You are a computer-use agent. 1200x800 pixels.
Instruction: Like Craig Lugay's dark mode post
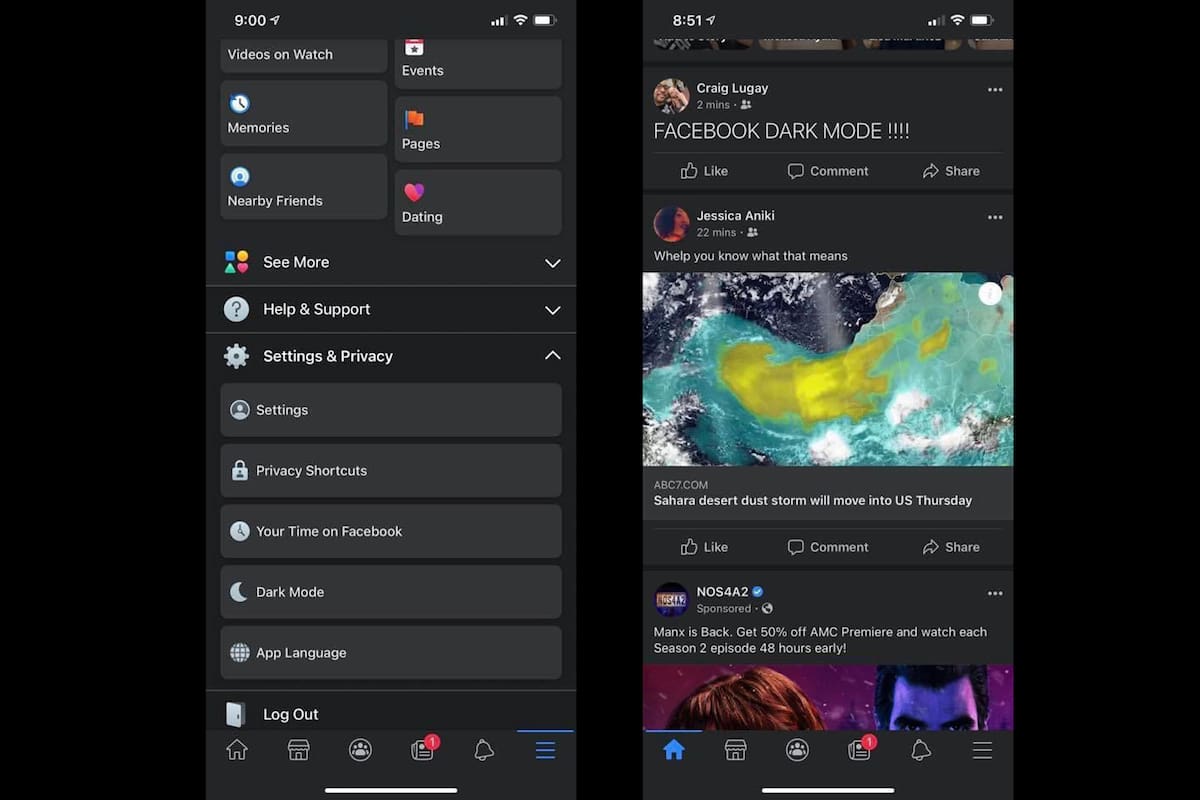(x=703, y=171)
